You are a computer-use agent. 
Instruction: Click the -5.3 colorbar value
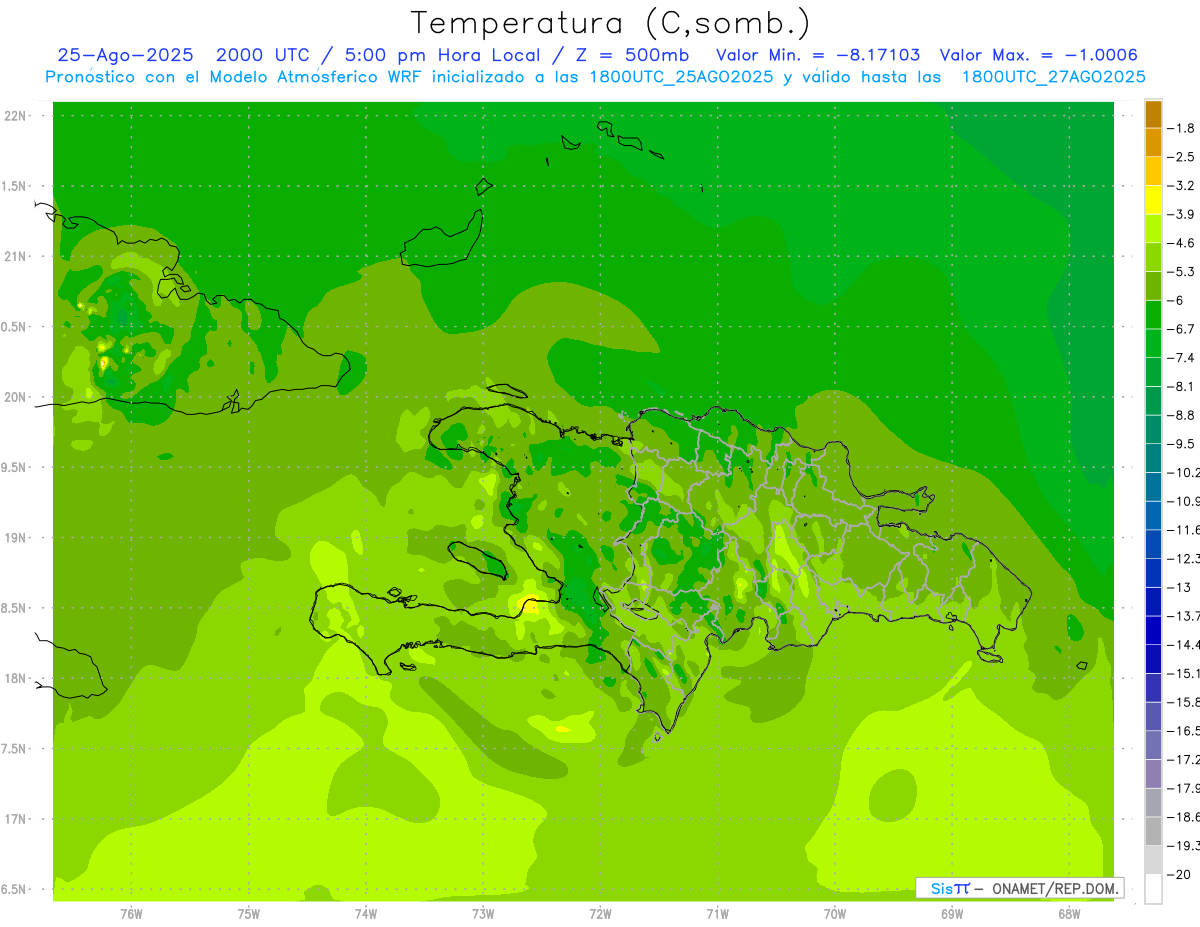[x=1182, y=272]
